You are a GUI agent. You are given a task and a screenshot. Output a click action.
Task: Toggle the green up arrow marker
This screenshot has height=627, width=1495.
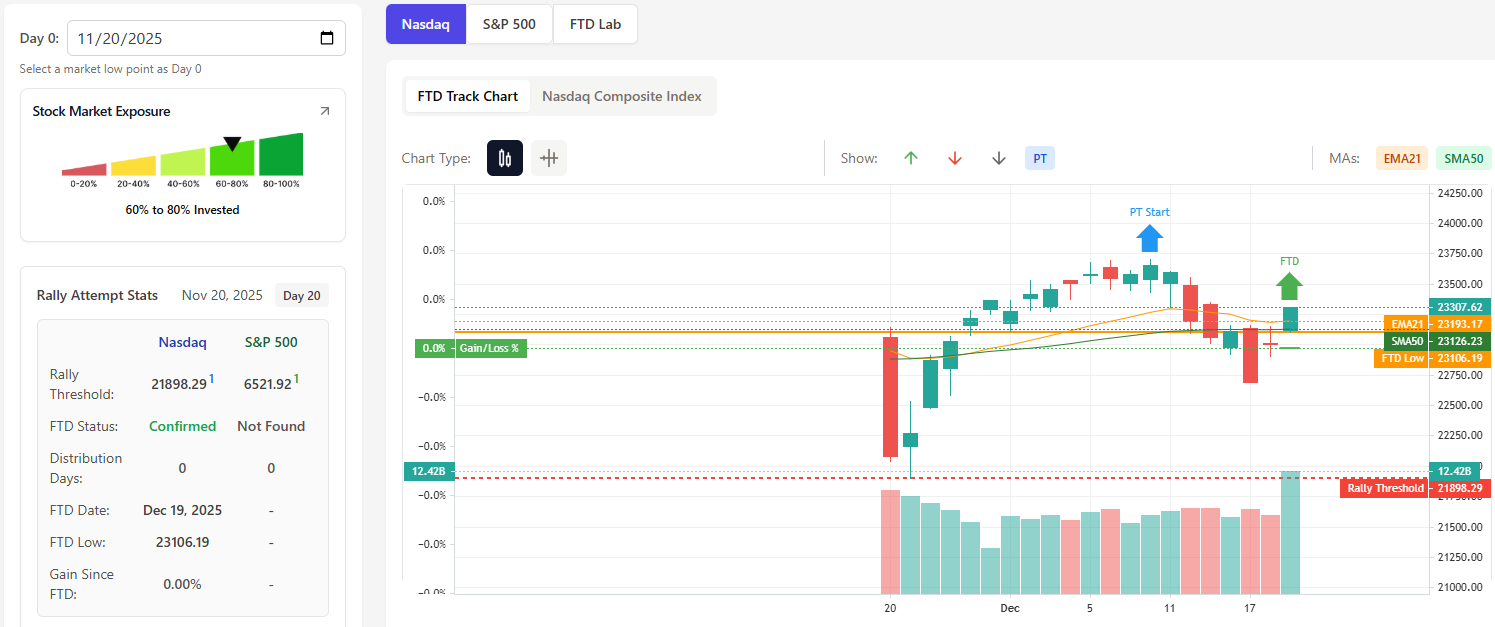(910, 158)
